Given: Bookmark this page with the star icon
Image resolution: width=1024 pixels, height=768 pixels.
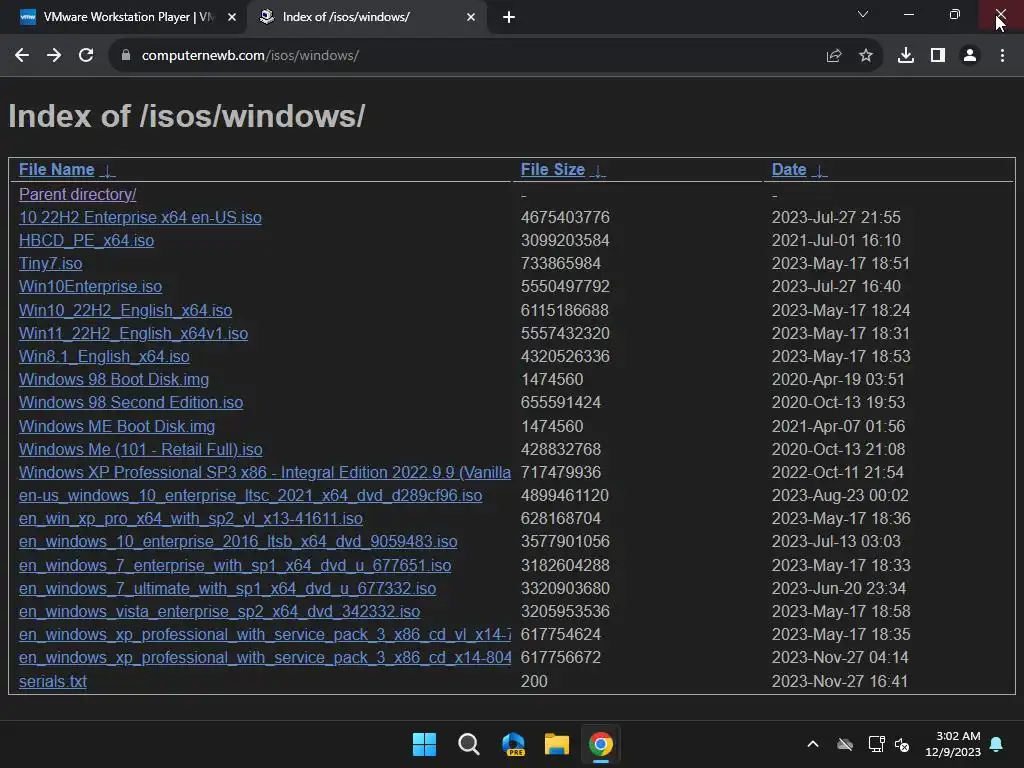Looking at the screenshot, I should click(866, 56).
